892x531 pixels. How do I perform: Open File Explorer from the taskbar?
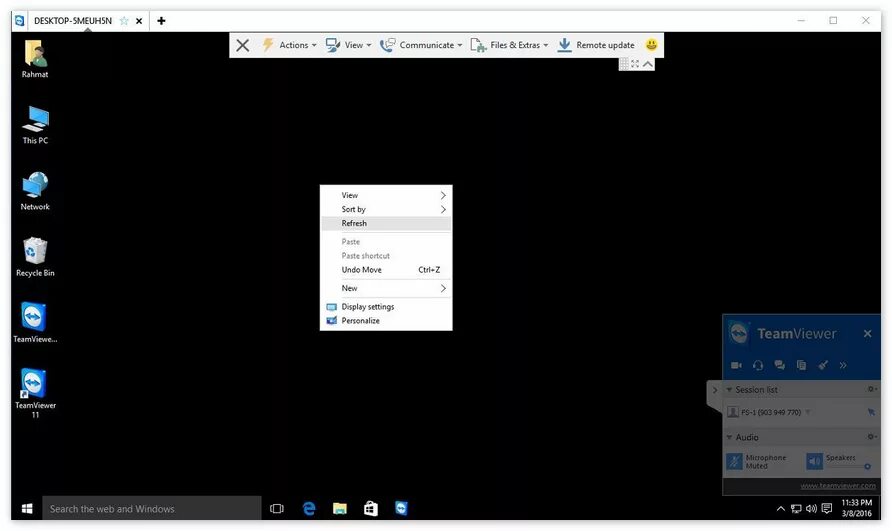point(340,508)
